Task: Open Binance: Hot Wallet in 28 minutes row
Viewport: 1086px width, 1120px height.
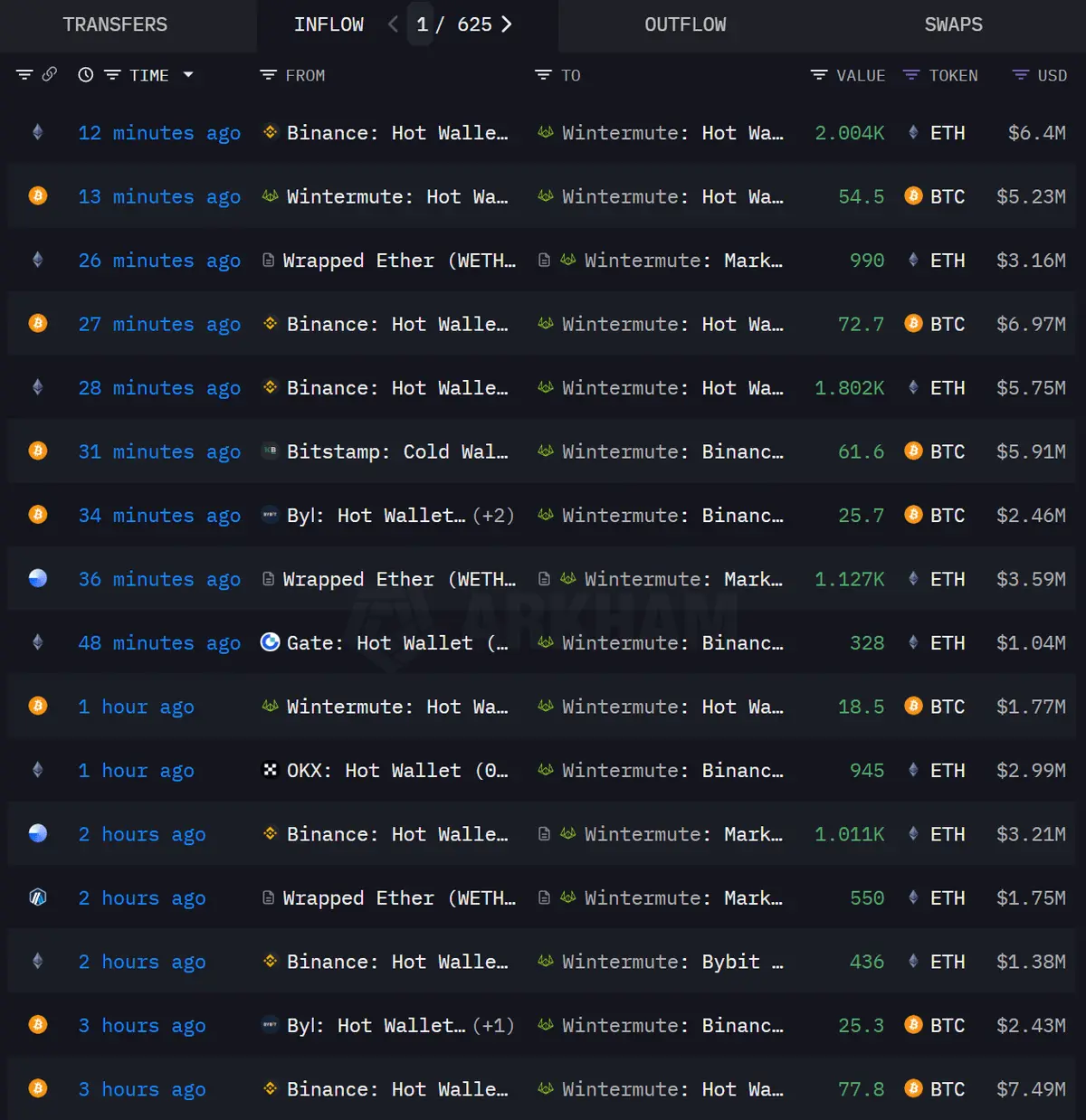Action: (x=397, y=388)
